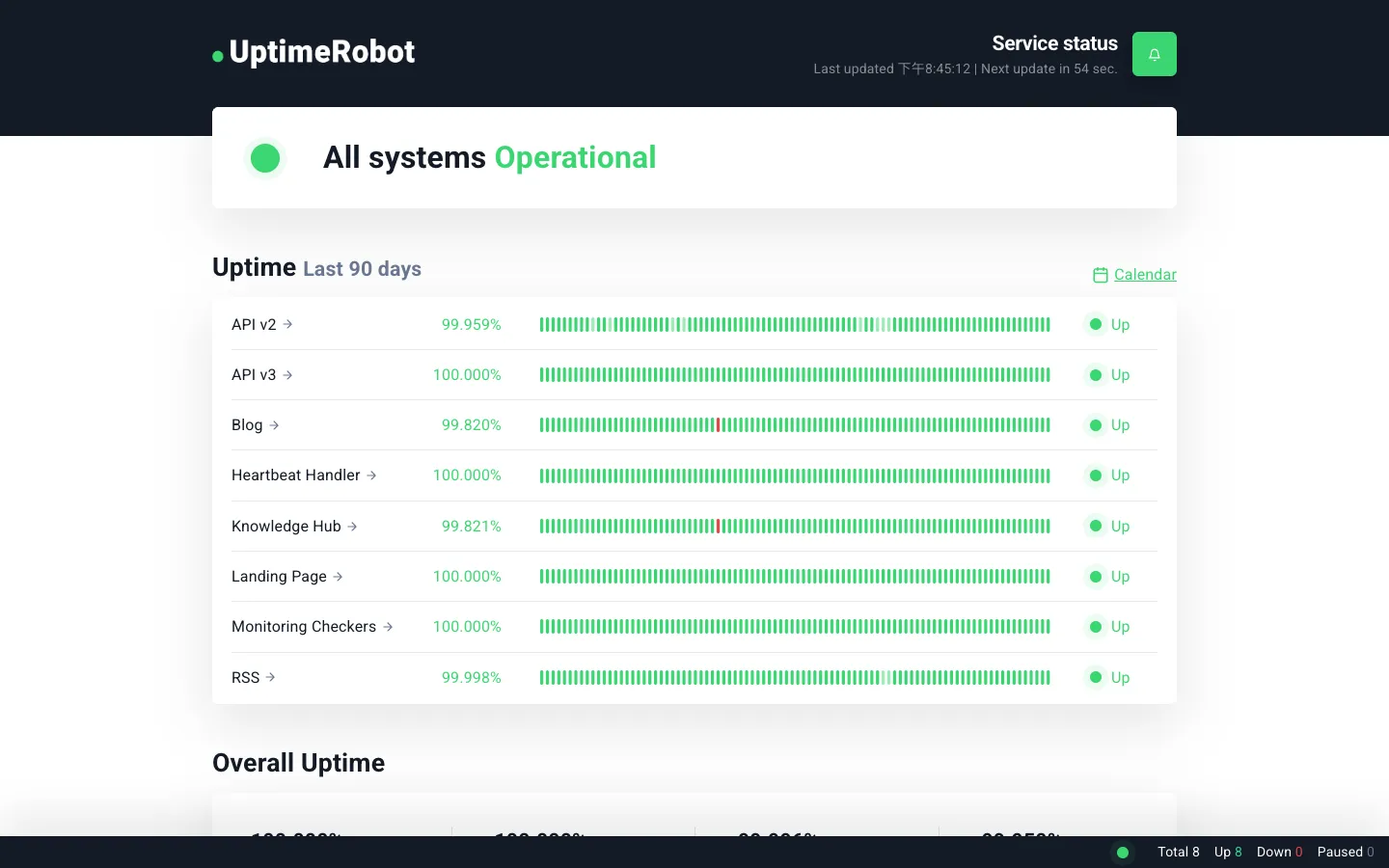Open the Heartbeat Handler monitor

(x=296, y=475)
